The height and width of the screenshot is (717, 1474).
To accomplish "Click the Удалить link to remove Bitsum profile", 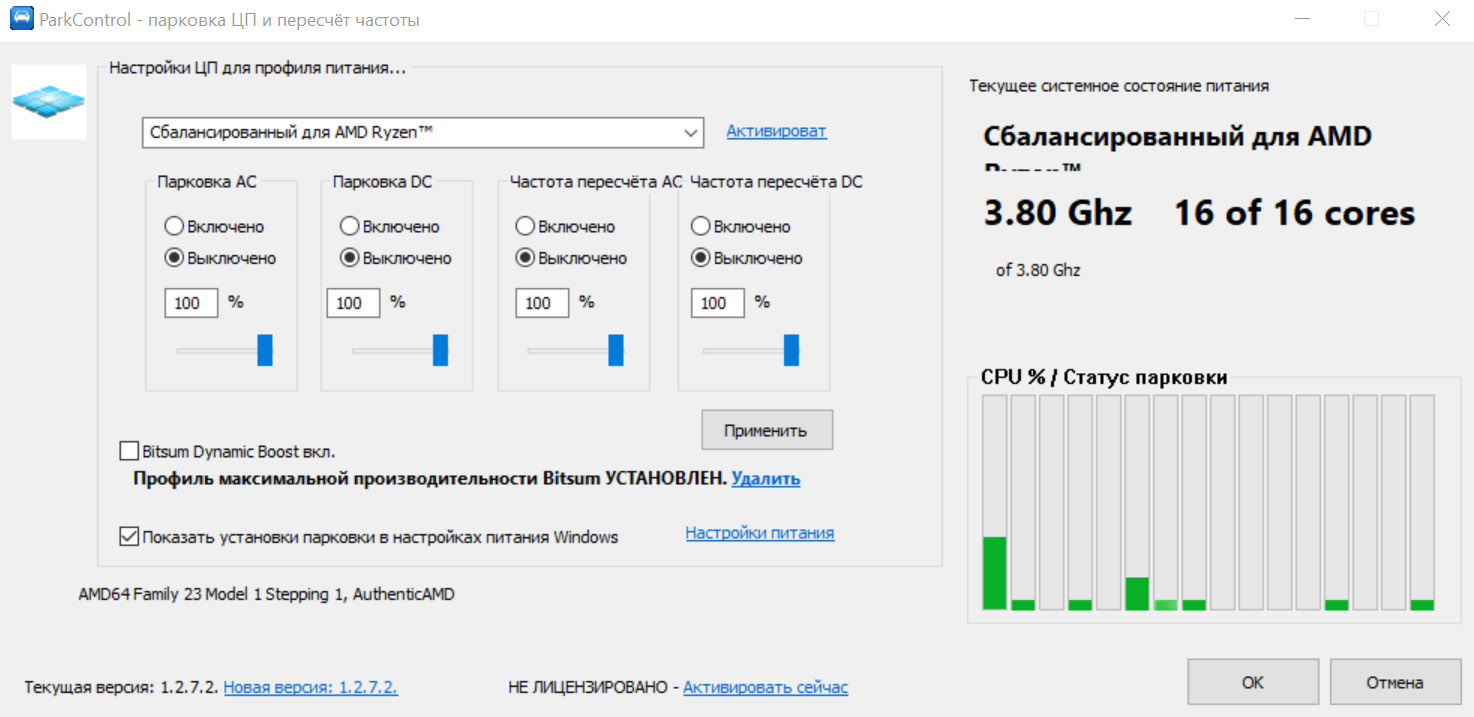I will (766, 479).
